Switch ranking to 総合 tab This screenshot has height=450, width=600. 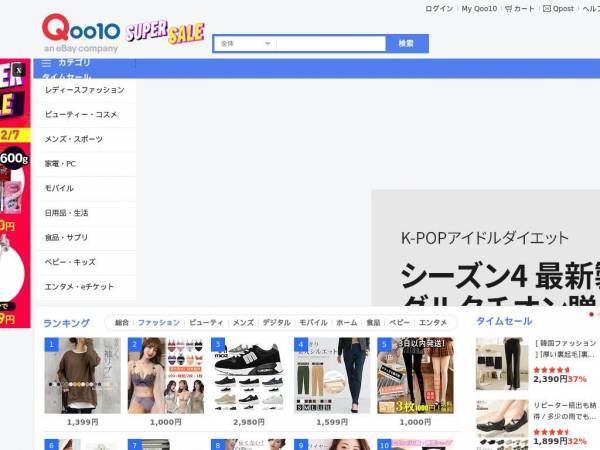point(122,323)
